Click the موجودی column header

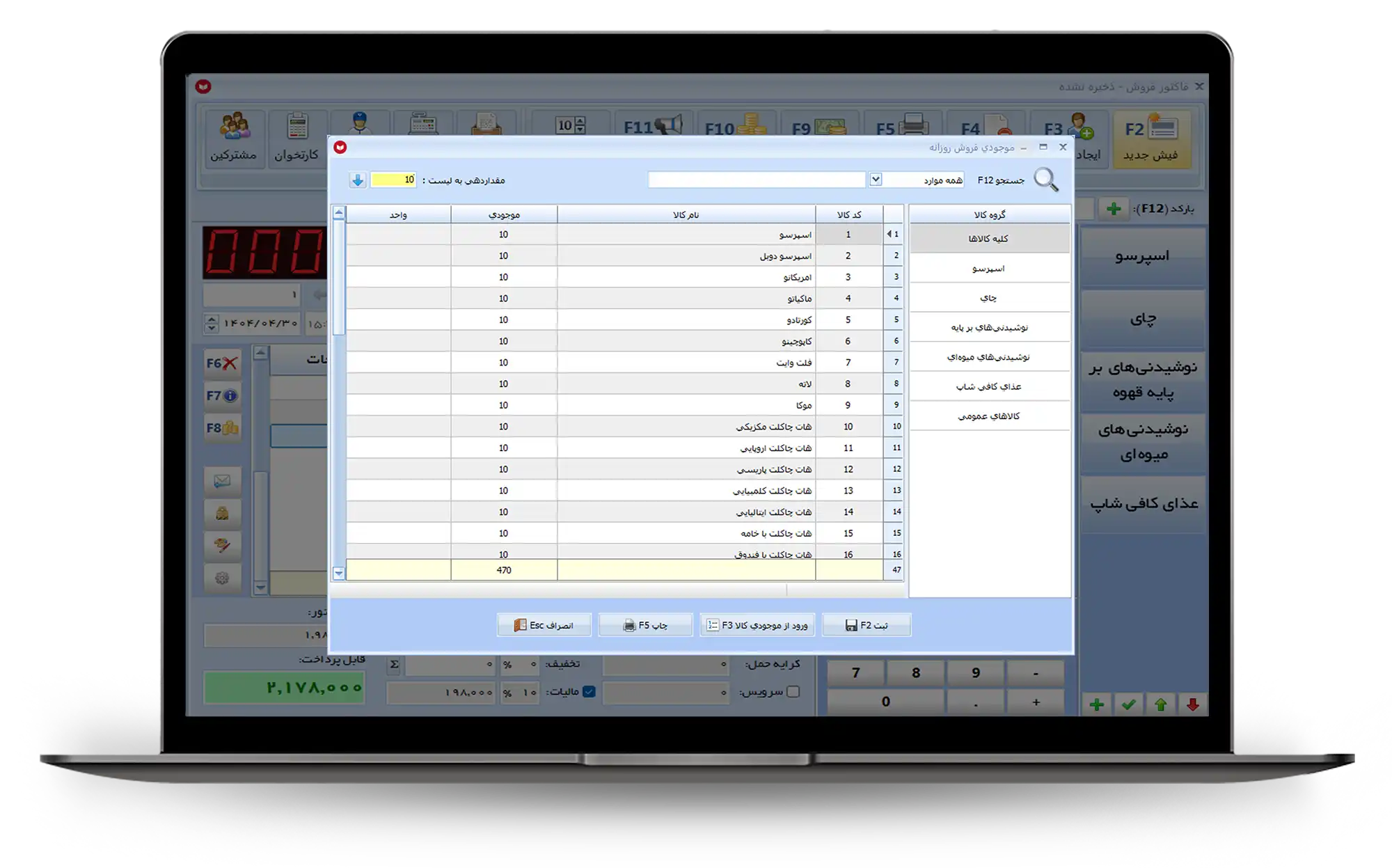pyautogui.click(x=504, y=214)
